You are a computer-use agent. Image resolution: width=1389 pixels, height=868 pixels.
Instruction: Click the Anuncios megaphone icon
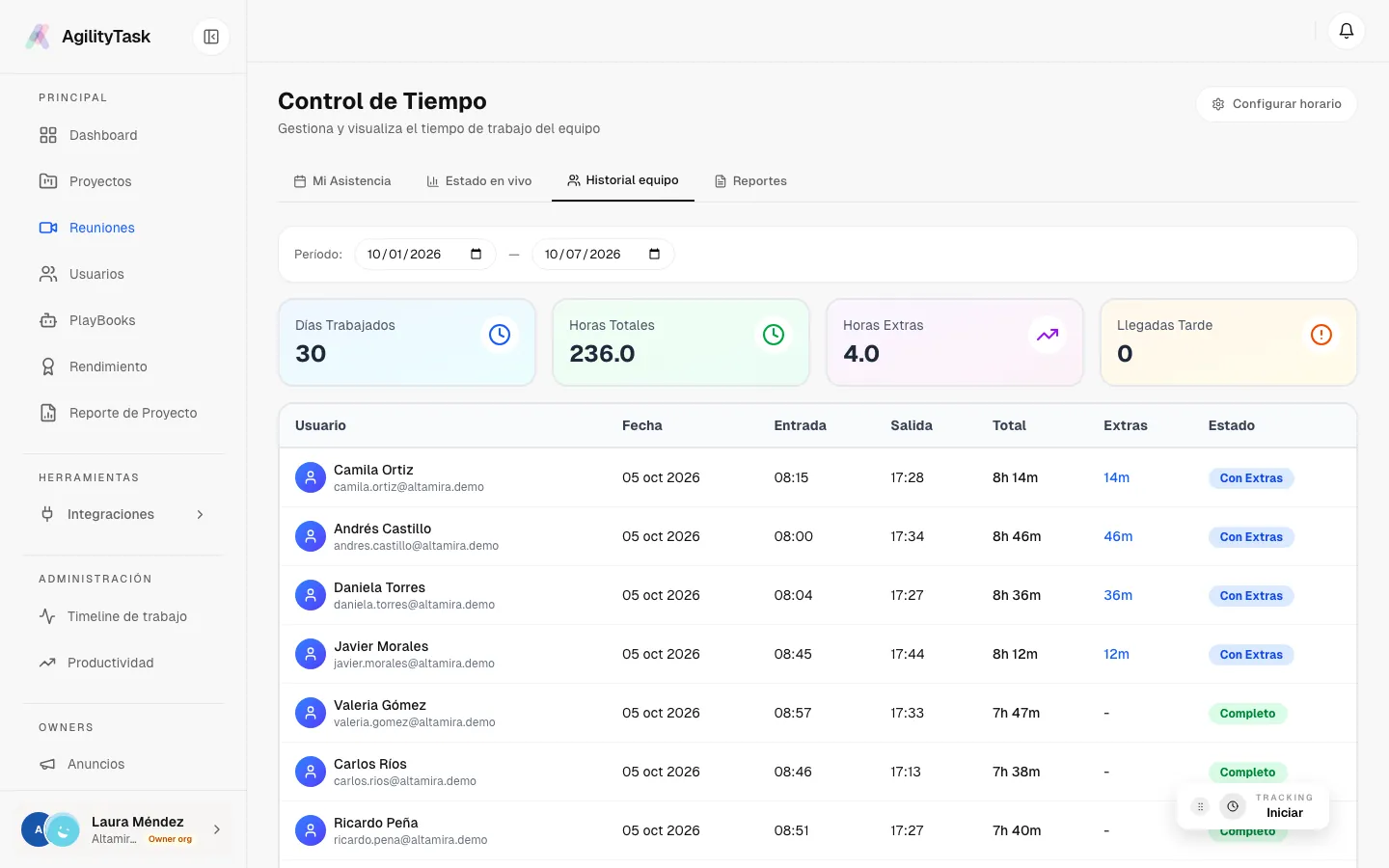click(47, 764)
